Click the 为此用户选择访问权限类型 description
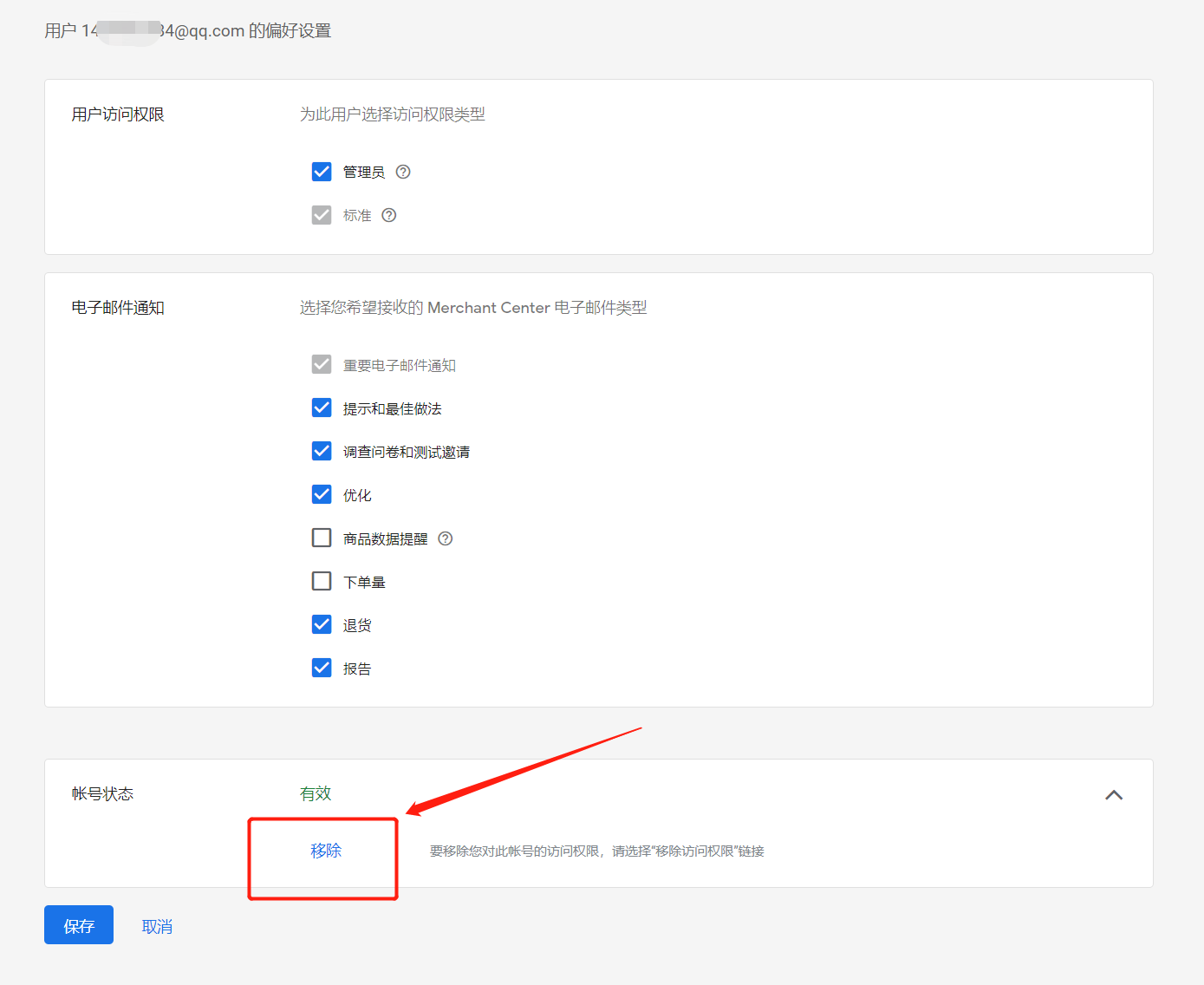This screenshot has height=985, width=1204. [393, 114]
